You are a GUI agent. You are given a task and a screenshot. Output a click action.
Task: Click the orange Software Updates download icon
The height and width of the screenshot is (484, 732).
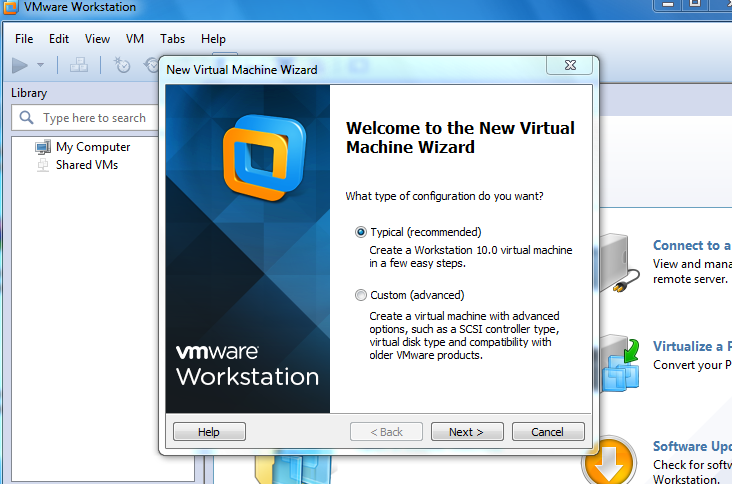pos(609,461)
